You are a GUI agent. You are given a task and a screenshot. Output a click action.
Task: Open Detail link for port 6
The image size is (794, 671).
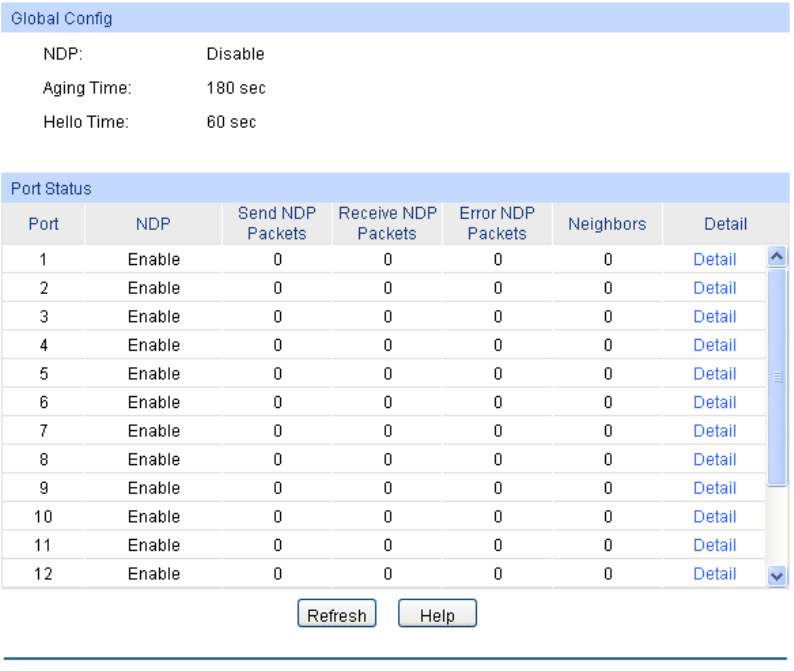point(714,402)
